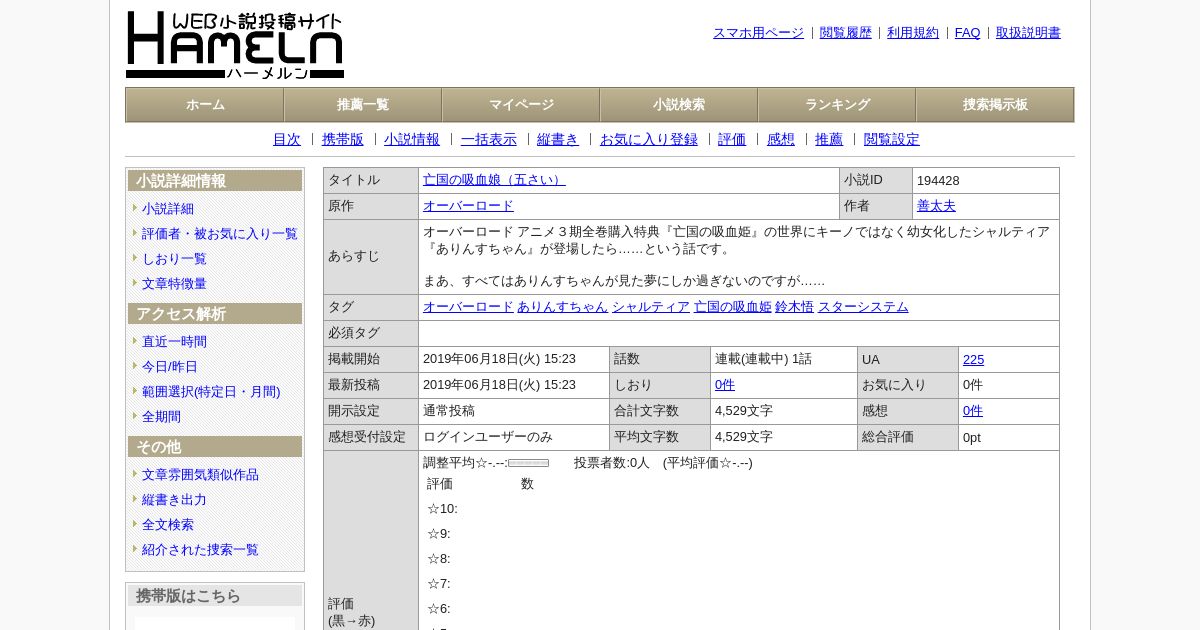Open 直近一時間 access analysis
The width and height of the screenshot is (1200, 630).
pos(174,342)
